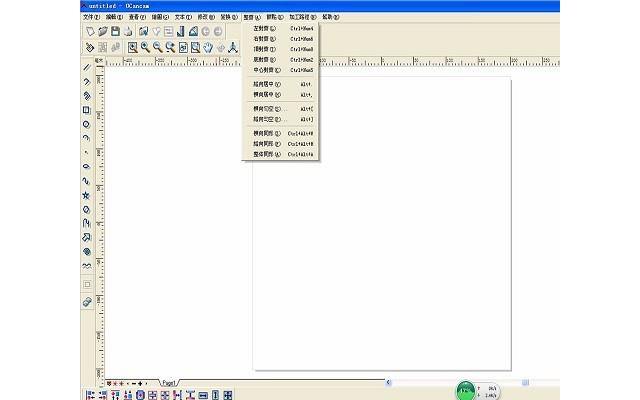Select the spiral drawing tool
The height and width of the screenshot is (400, 640).
tap(87, 252)
